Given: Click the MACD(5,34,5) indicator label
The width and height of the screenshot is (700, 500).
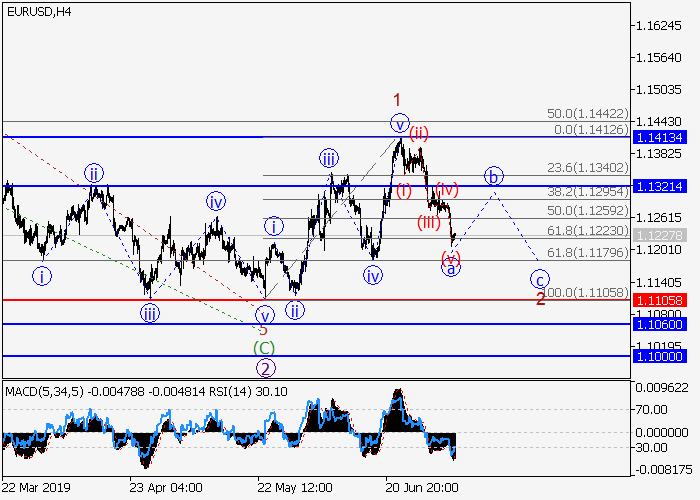Looking at the screenshot, I should coord(40,391).
